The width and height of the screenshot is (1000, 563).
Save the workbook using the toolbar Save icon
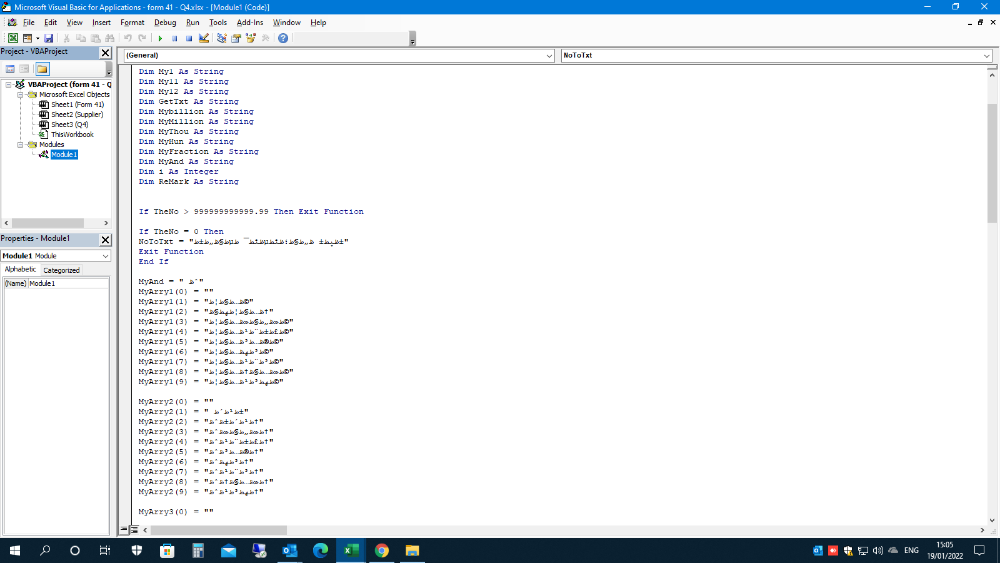click(x=48, y=38)
